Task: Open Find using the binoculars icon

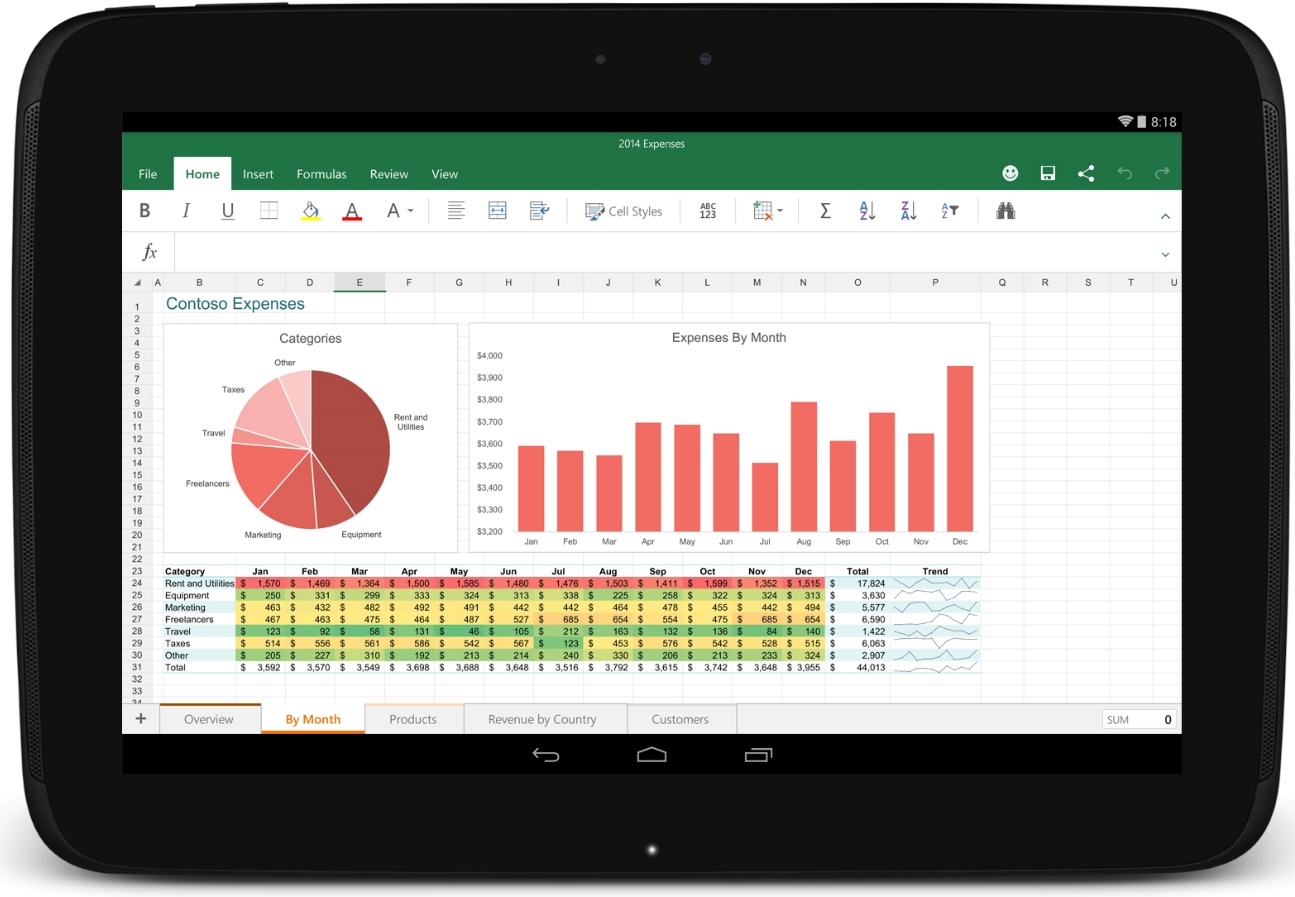Action: (1005, 210)
